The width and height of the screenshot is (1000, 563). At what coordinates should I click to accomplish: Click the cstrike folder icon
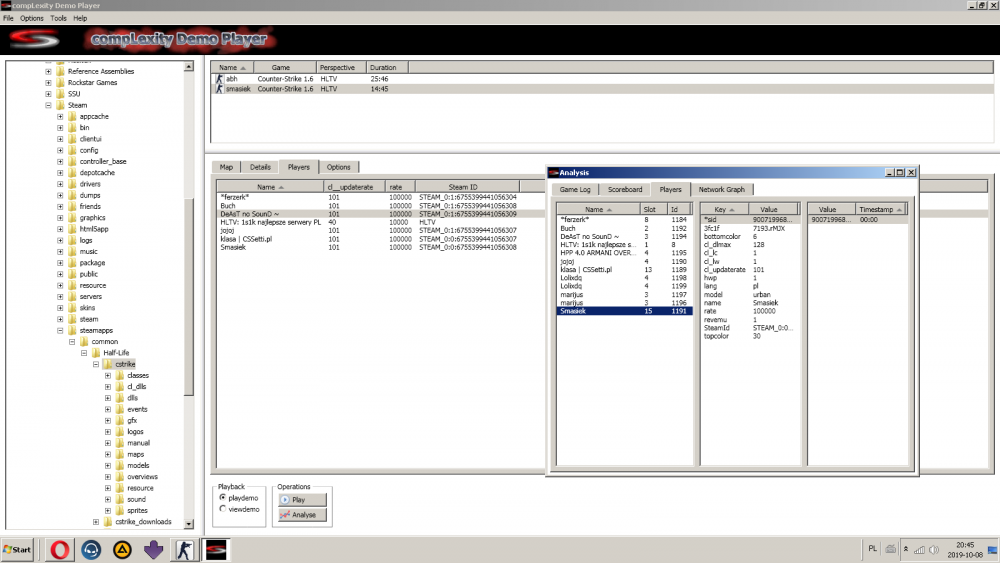(108, 364)
